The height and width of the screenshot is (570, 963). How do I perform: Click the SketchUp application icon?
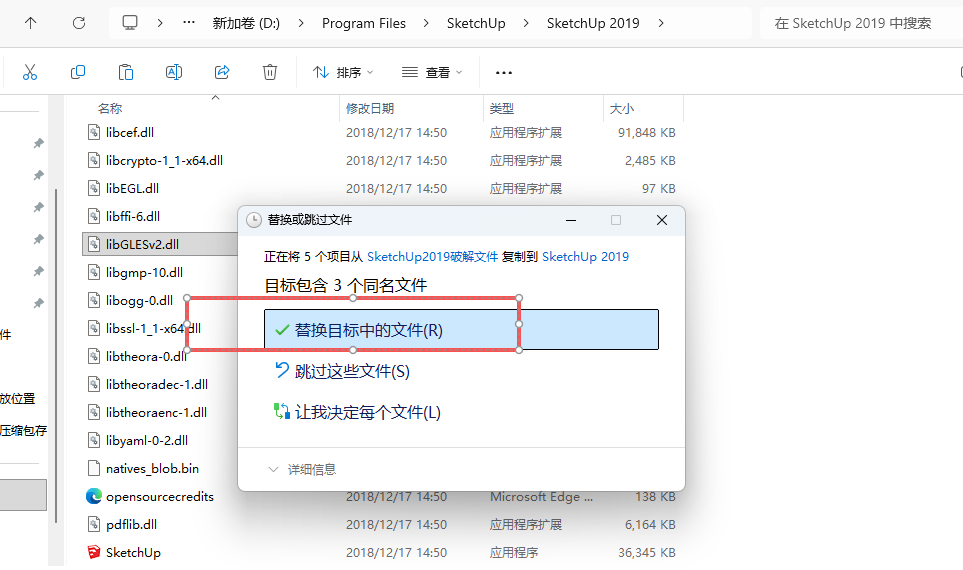pos(93,552)
